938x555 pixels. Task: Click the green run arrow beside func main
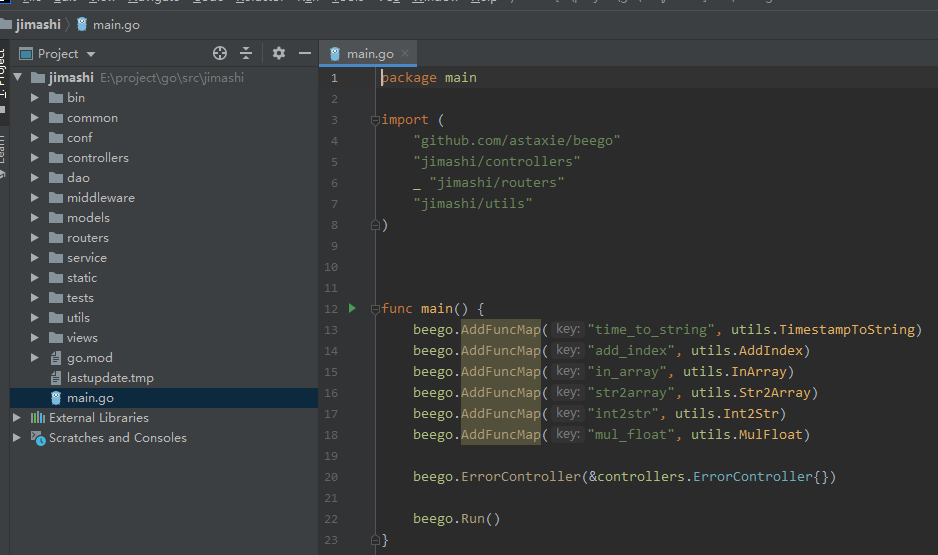pos(352,309)
